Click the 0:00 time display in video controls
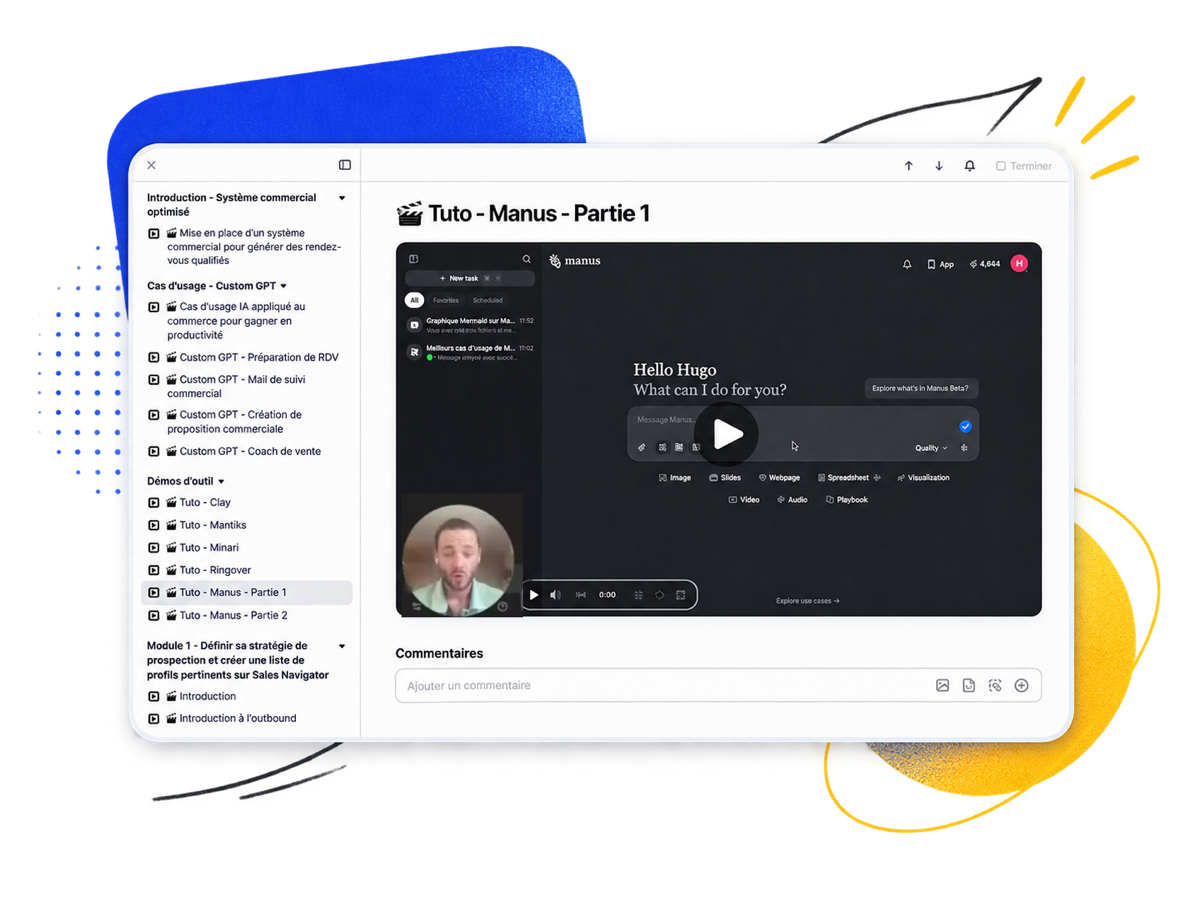Viewport: 1200px width, 900px height. pos(607,595)
